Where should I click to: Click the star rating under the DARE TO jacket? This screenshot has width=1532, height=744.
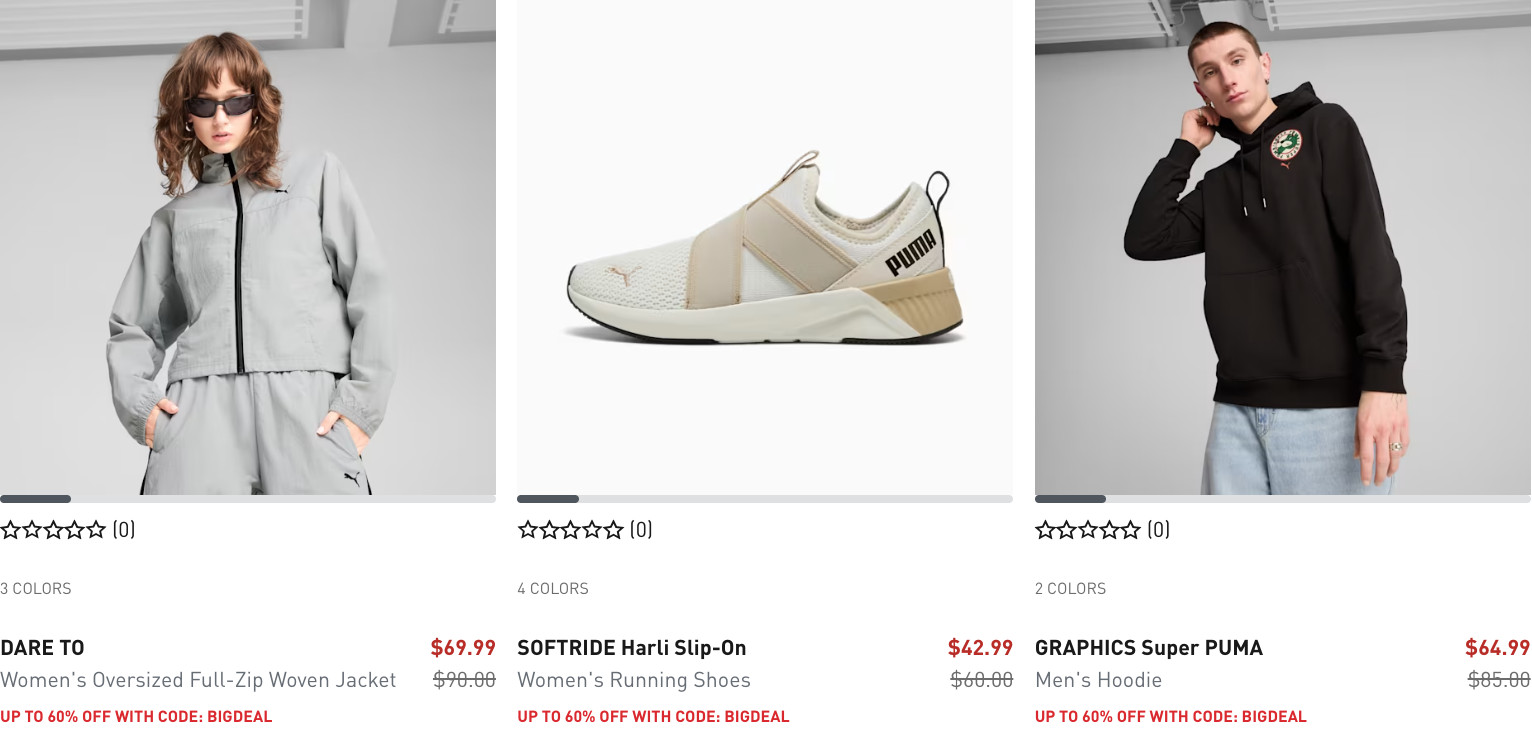[53, 530]
